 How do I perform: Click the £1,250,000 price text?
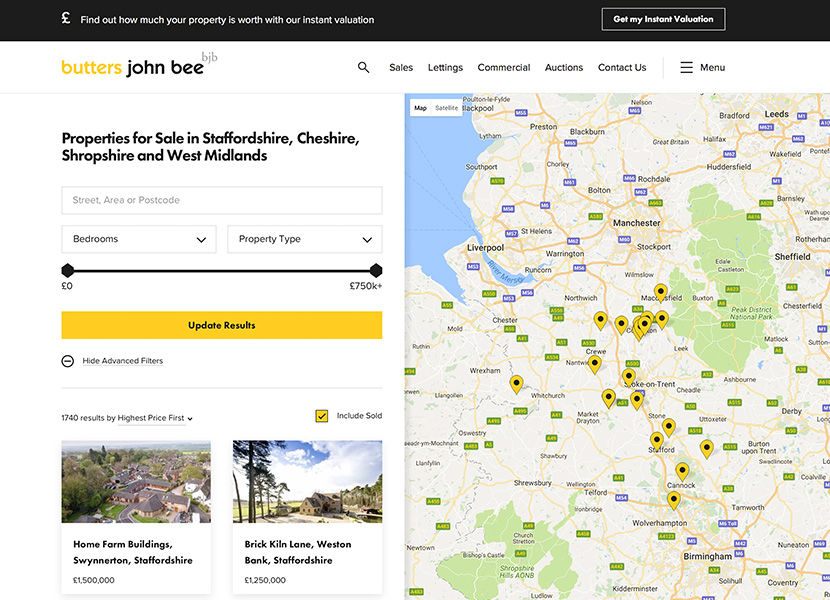pos(265,580)
